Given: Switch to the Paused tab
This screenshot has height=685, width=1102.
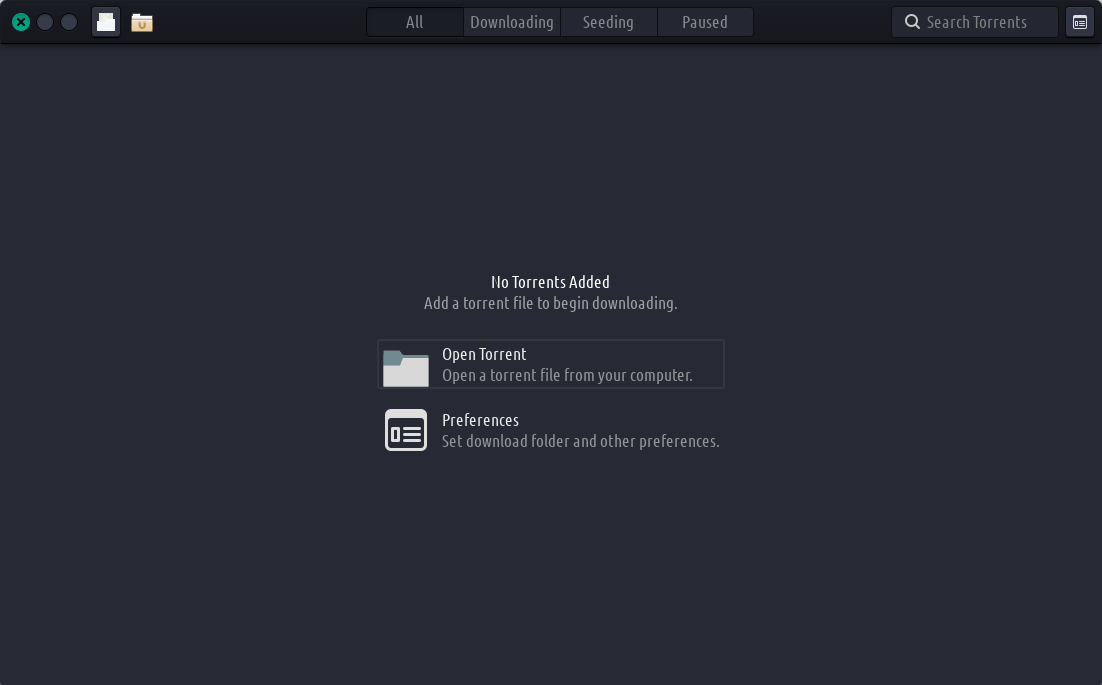Looking at the screenshot, I should (x=705, y=22).
